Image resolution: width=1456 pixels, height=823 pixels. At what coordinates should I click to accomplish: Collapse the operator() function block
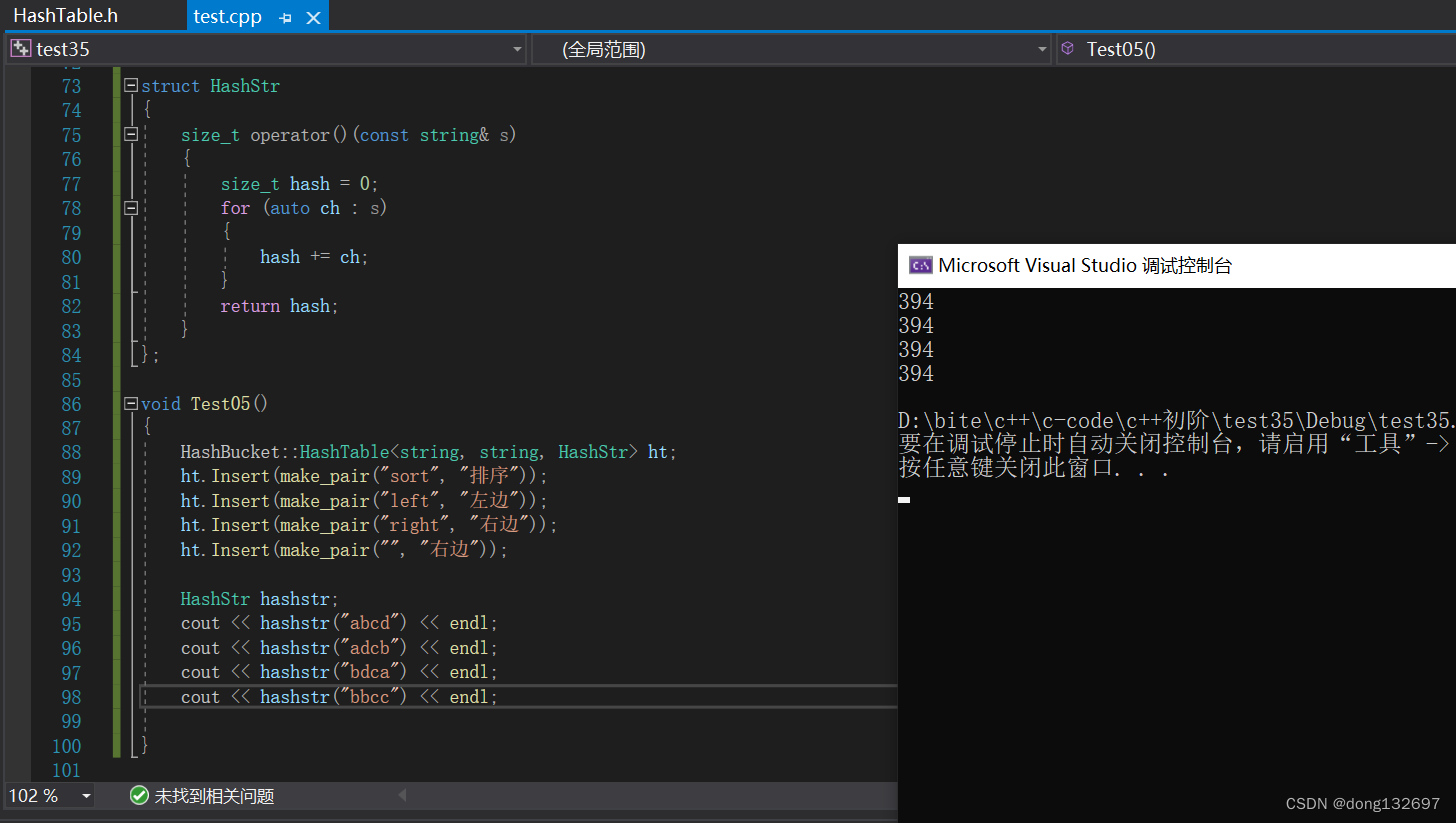pyautogui.click(x=130, y=134)
